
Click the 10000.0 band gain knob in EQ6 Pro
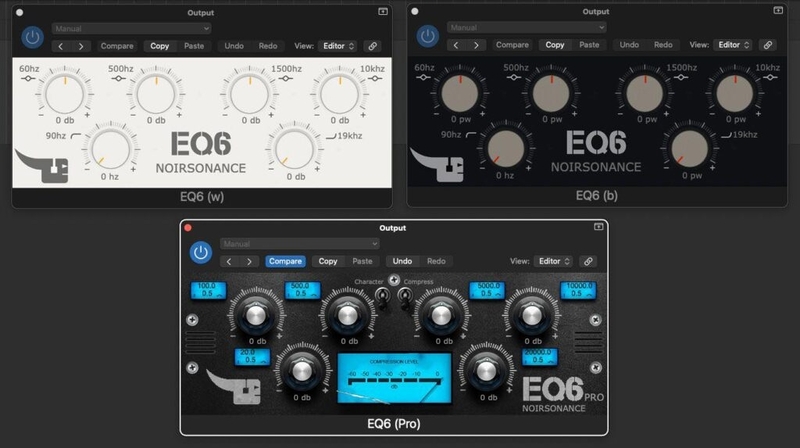532,316
